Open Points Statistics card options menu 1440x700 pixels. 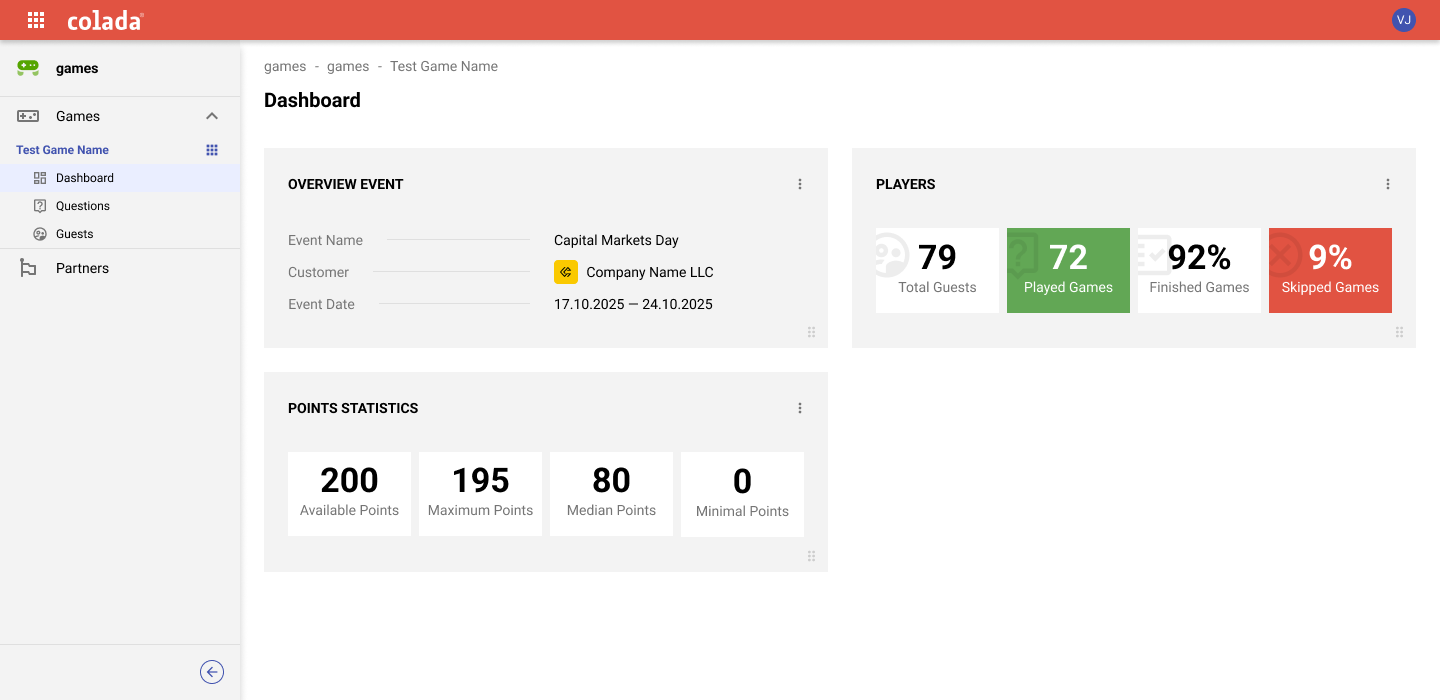tap(800, 408)
